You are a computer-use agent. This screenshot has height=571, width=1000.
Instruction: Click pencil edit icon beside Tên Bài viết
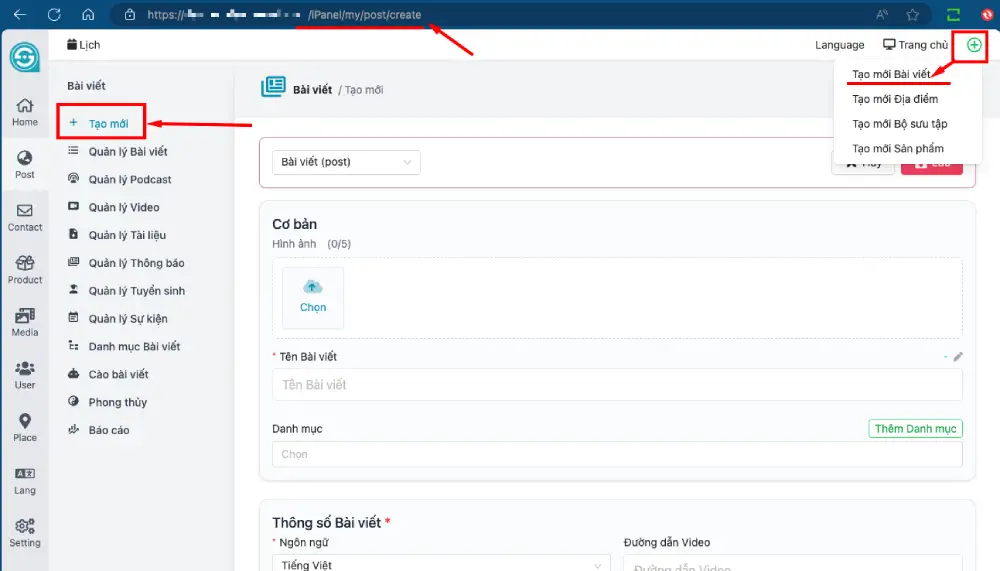click(x=958, y=357)
